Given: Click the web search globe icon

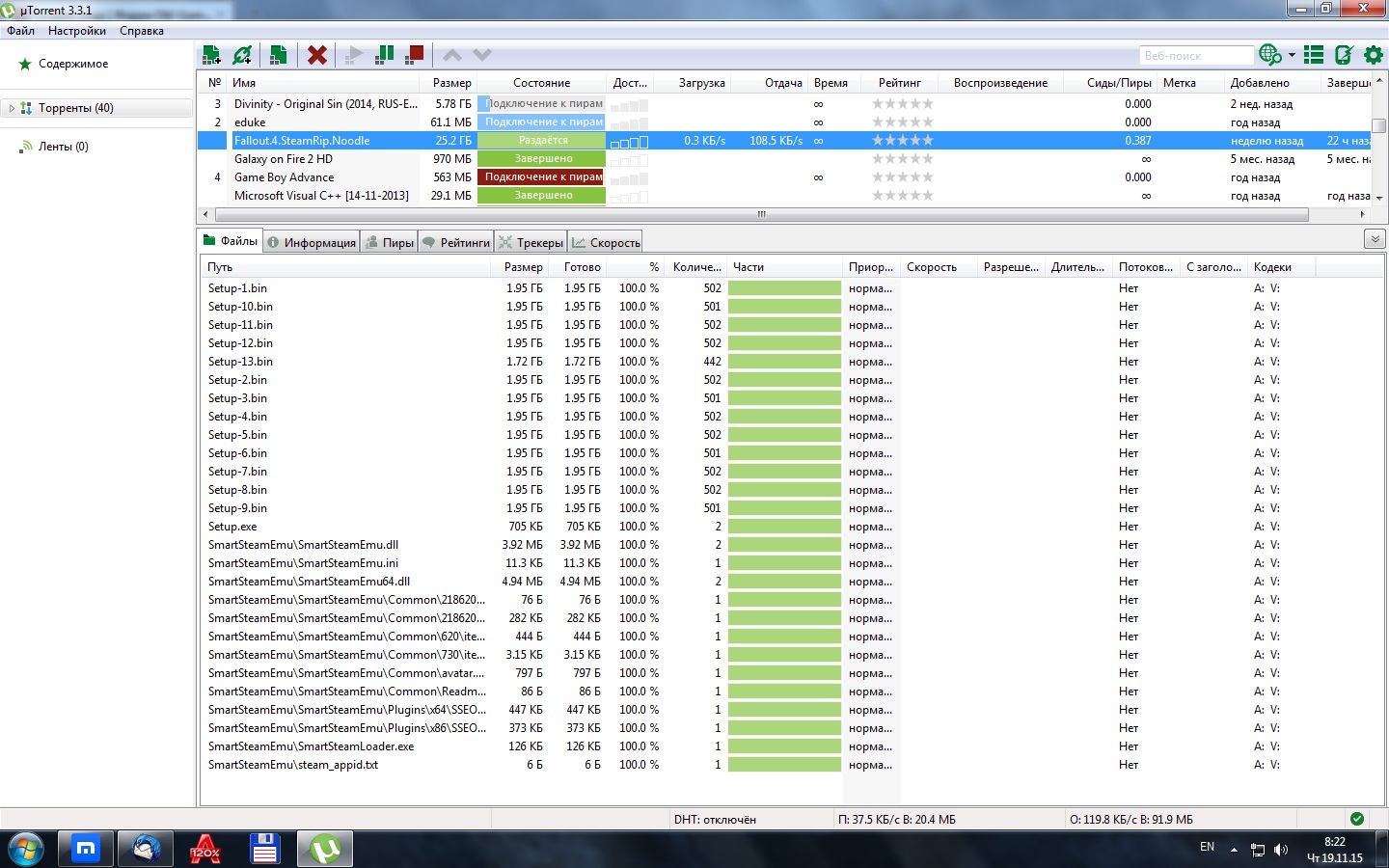Looking at the screenshot, I should pos(1269,55).
